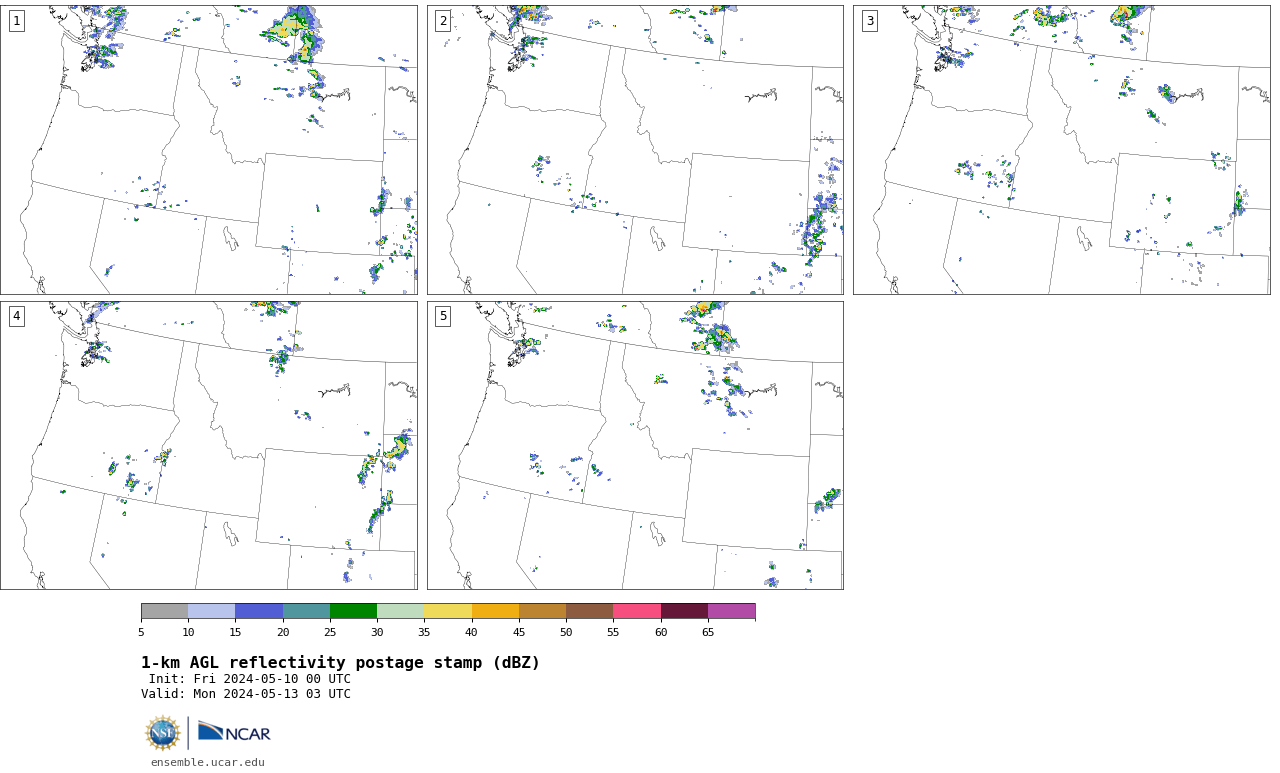
Task: Click the orange 40-45 dBZ swatch
Action: click(x=495, y=611)
